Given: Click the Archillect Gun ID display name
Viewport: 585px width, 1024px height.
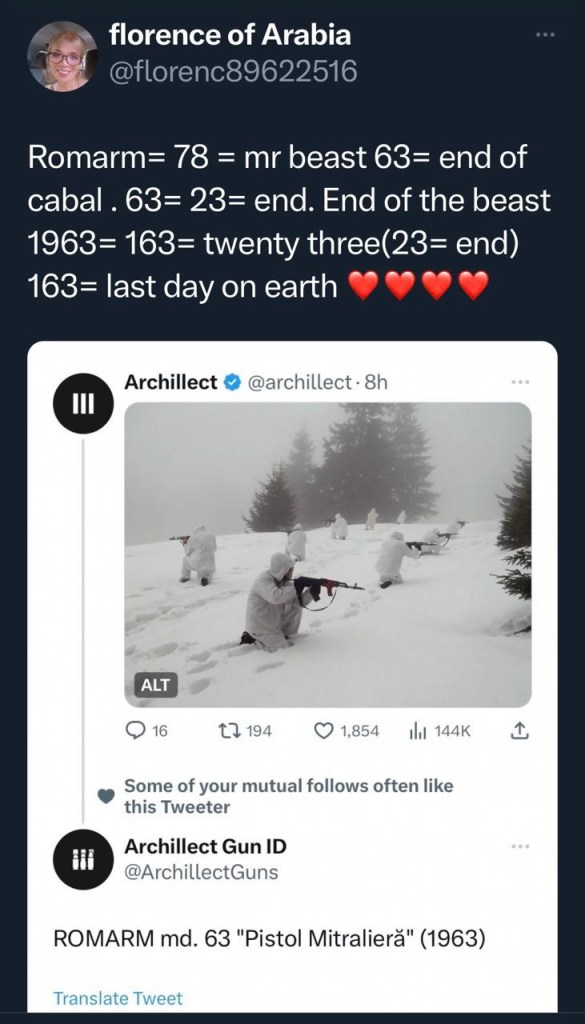Looking at the screenshot, I should (x=205, y=846).
